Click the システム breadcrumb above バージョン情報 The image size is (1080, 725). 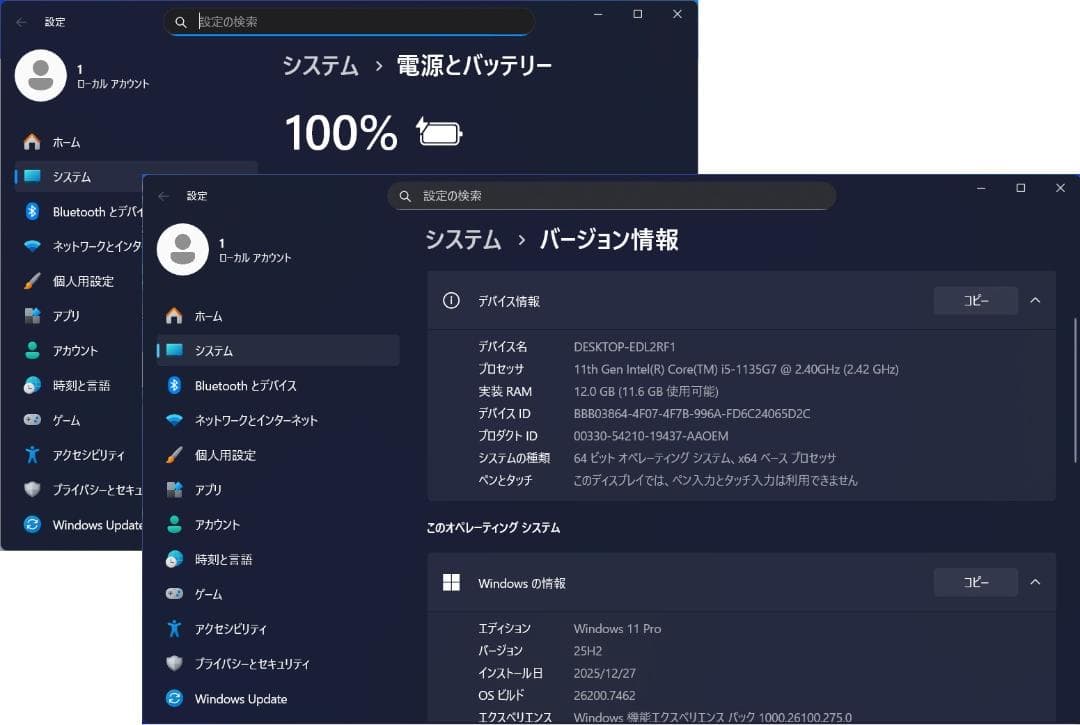pyautogui.click(x=463, y=240)
